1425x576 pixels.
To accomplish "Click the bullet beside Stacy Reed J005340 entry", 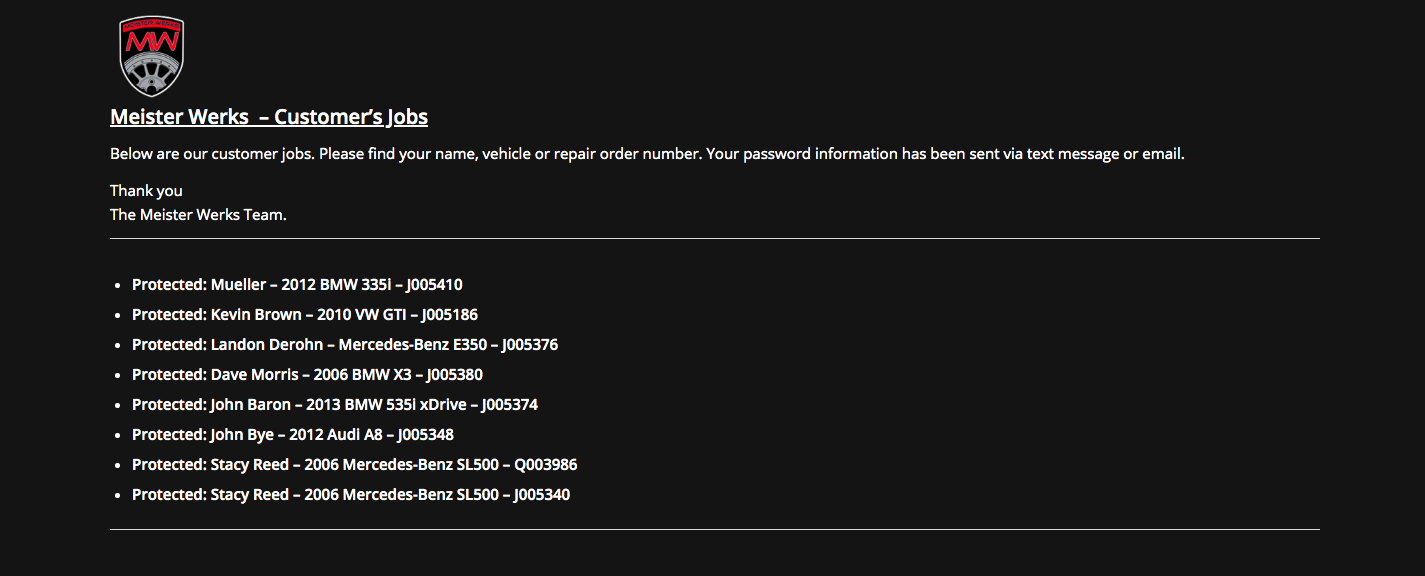I will point(119,496).
